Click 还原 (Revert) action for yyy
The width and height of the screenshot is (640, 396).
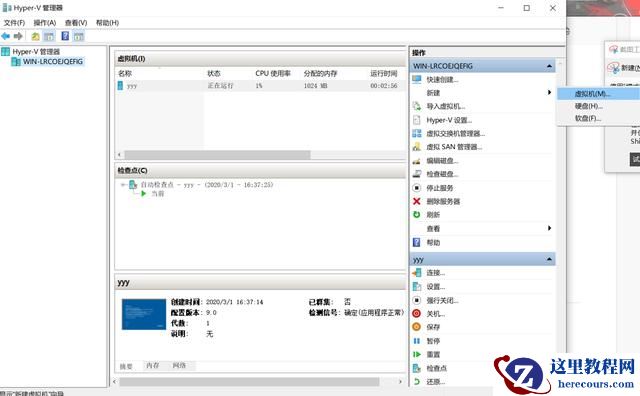[436, 382]
